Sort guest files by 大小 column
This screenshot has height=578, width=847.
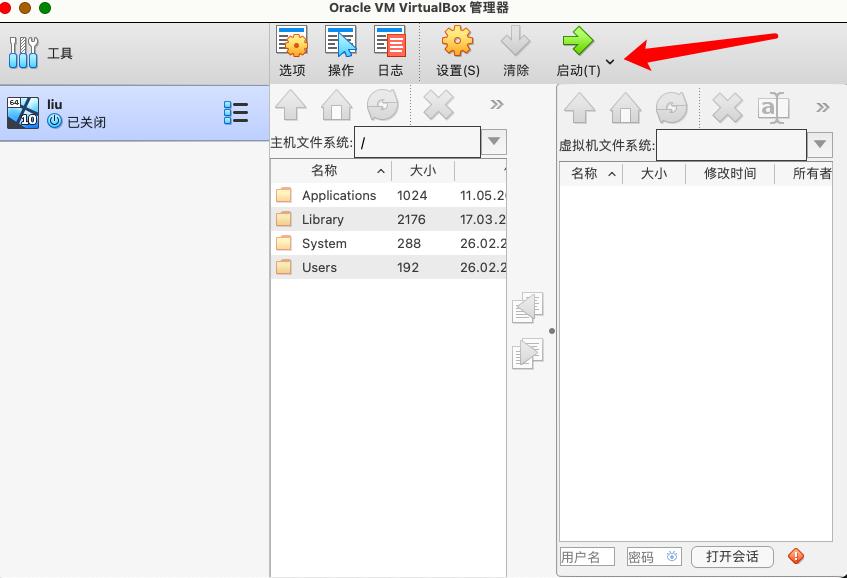(x=654, y=173)
